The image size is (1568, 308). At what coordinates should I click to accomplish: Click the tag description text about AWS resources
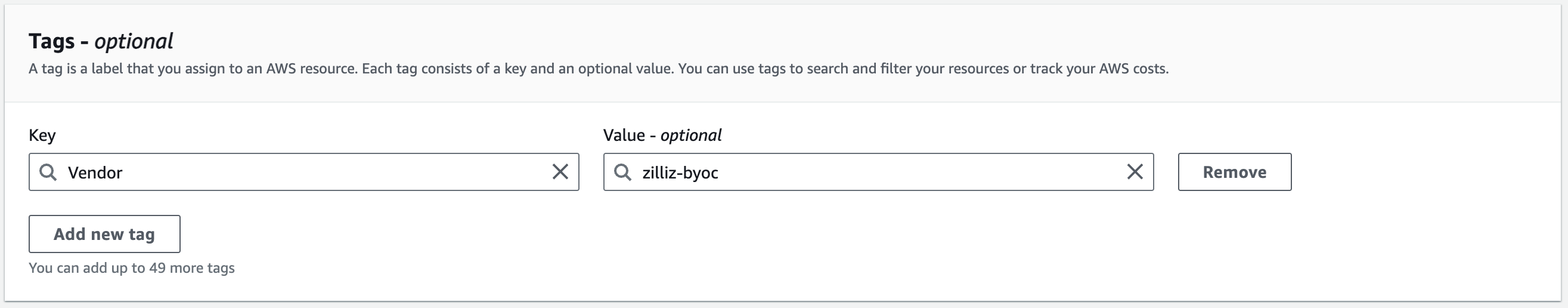click(598, 69)
